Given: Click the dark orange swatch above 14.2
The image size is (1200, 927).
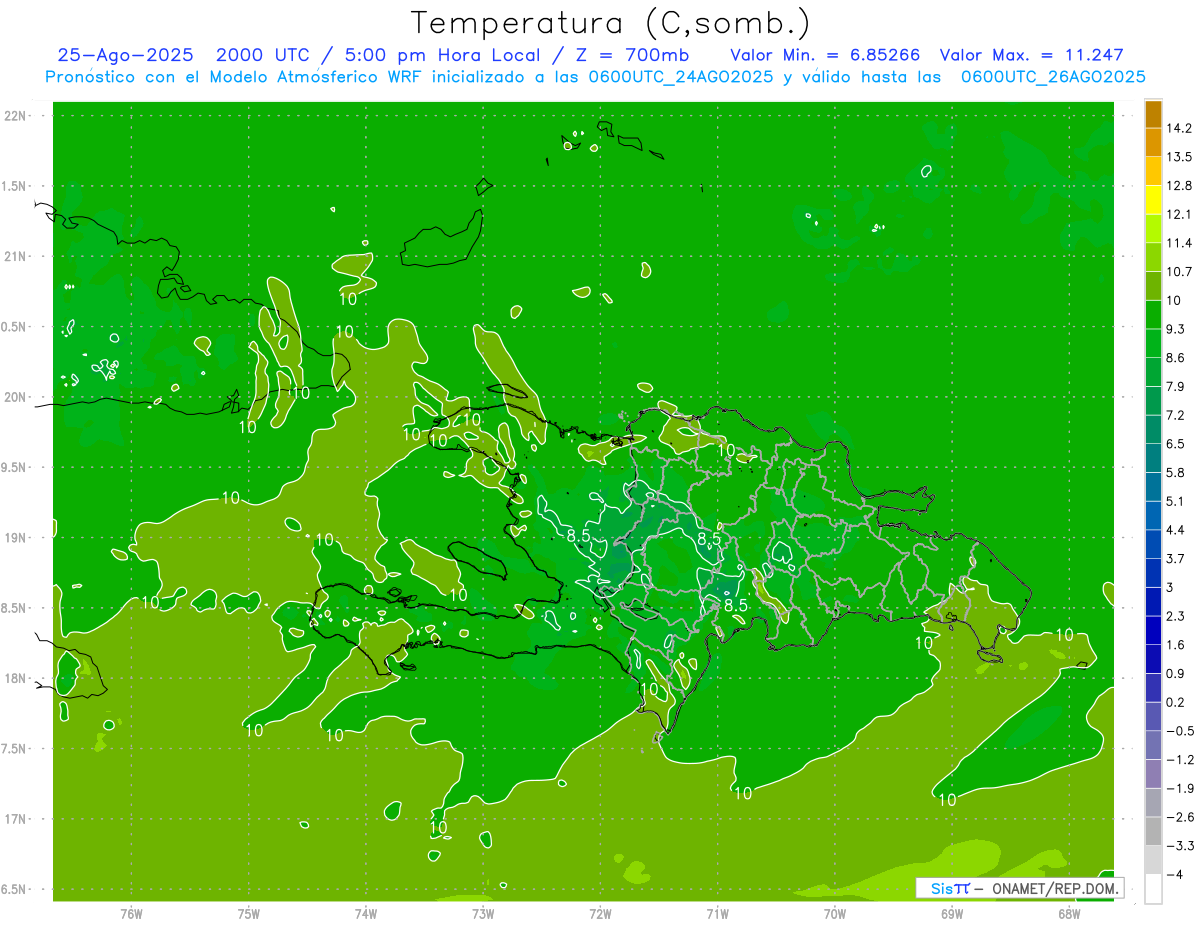Looking at the screenshot, I should (1153, 114).
